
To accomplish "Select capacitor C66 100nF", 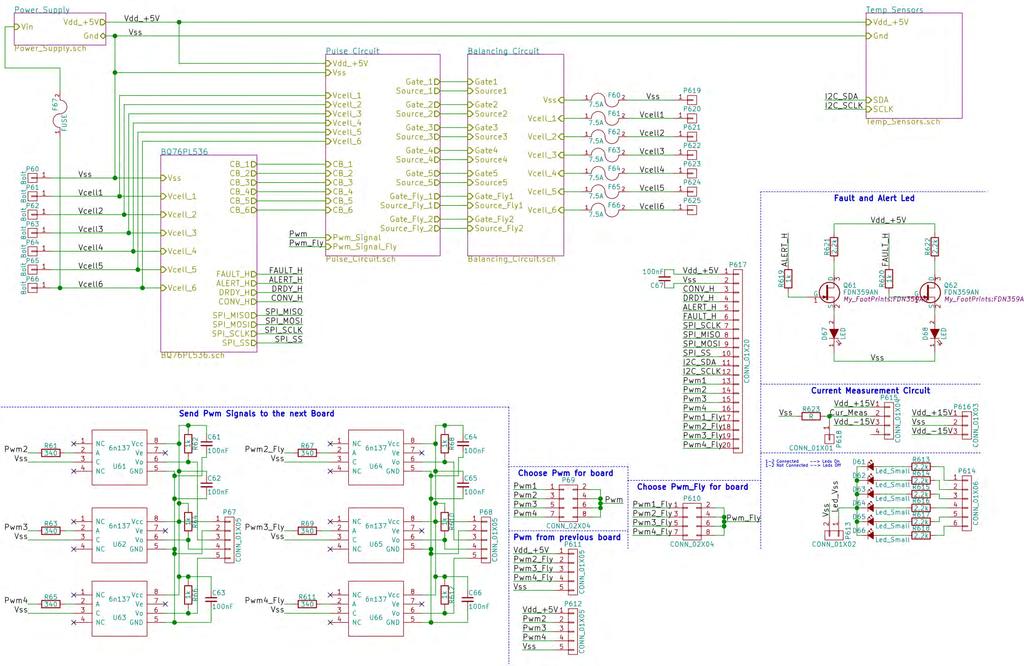I will point(469,599).
